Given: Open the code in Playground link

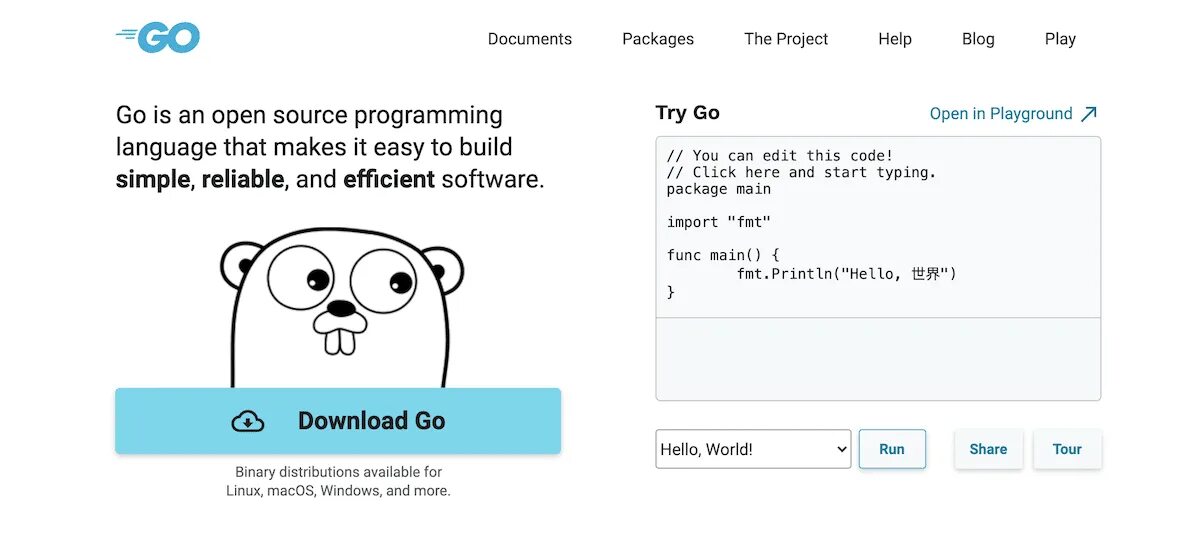Looking at the screenshot, I should 1014,113.
